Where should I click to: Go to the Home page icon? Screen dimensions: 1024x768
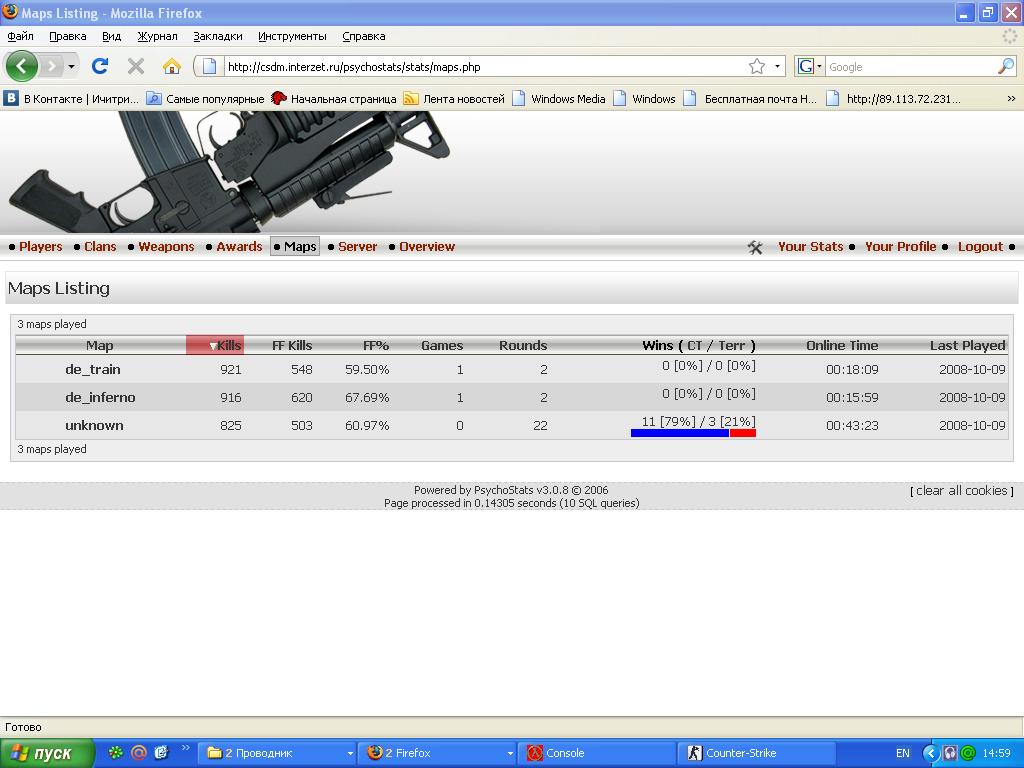[x=172, y=66]
